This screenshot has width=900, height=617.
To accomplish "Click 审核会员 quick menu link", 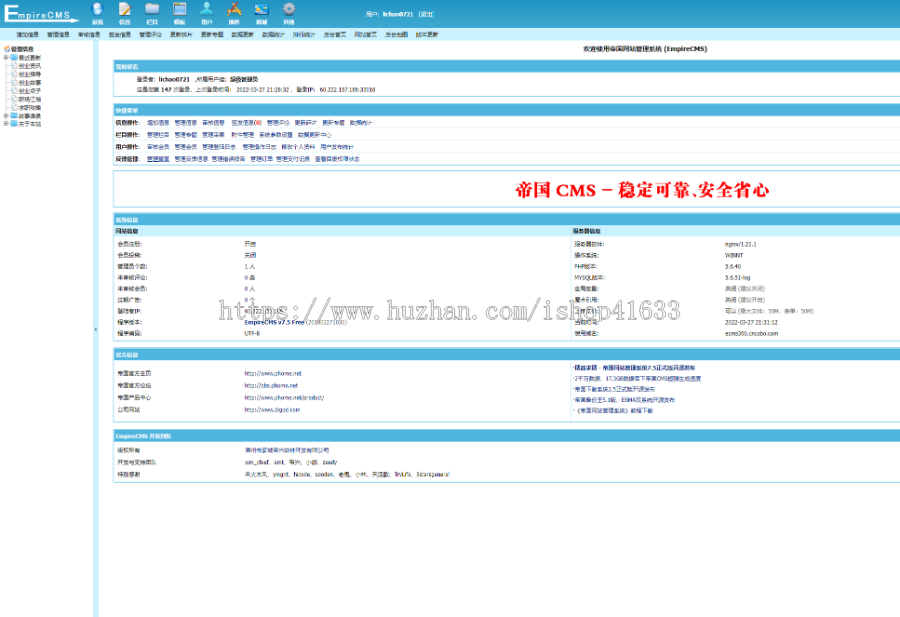I will (x=158, y=147).
